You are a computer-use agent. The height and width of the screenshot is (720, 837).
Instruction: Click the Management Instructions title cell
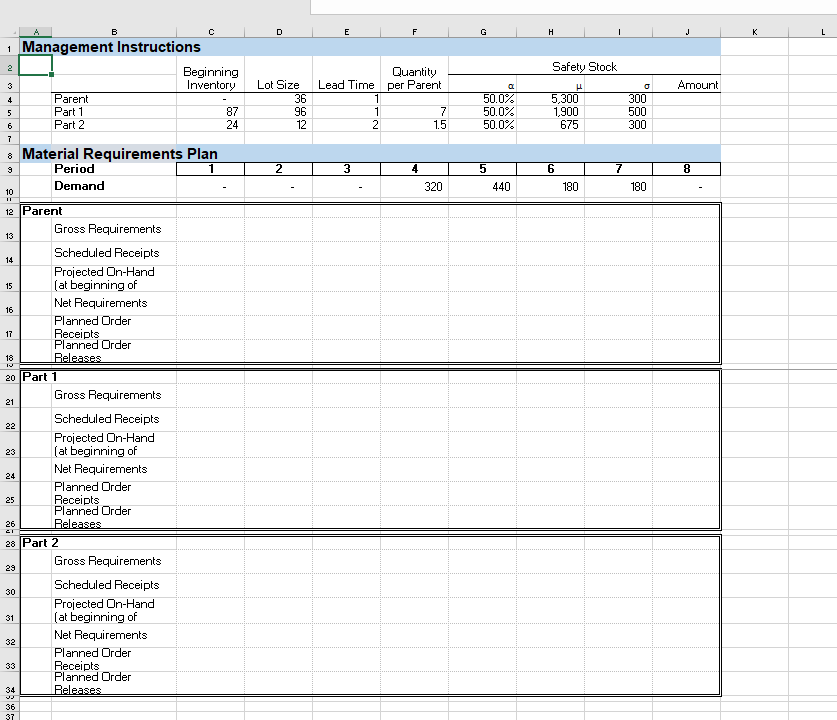click(x=110, y=46)
